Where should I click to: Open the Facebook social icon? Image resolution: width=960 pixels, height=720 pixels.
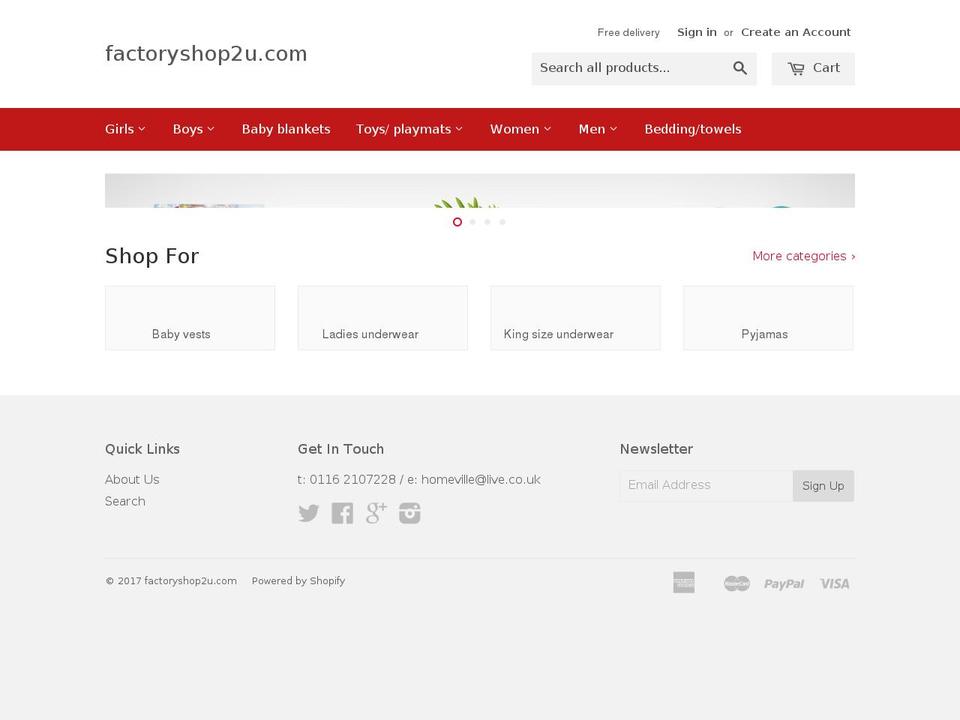pyautogui.click(x=342, y=513)
